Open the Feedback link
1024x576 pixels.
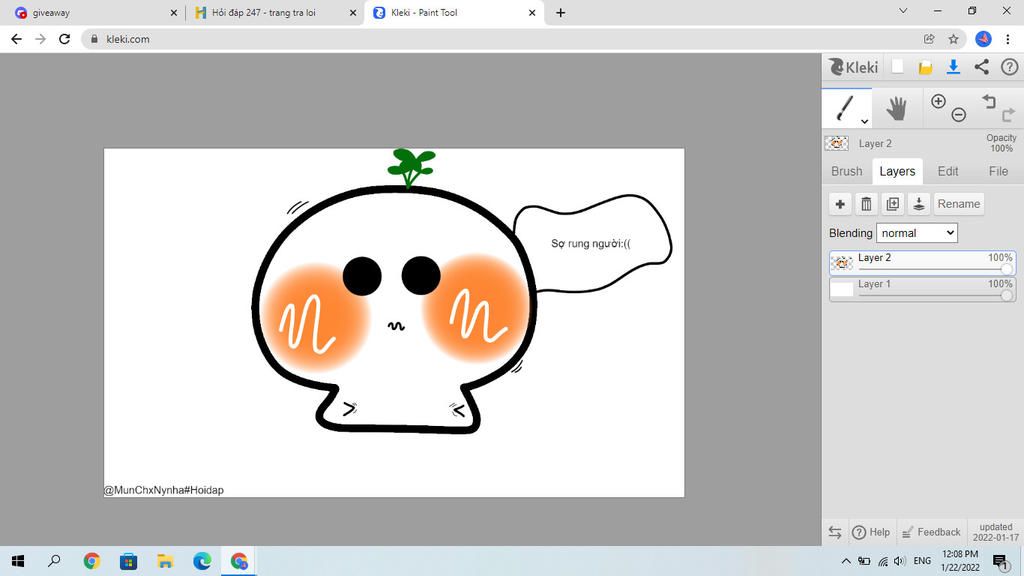point(931,532)
